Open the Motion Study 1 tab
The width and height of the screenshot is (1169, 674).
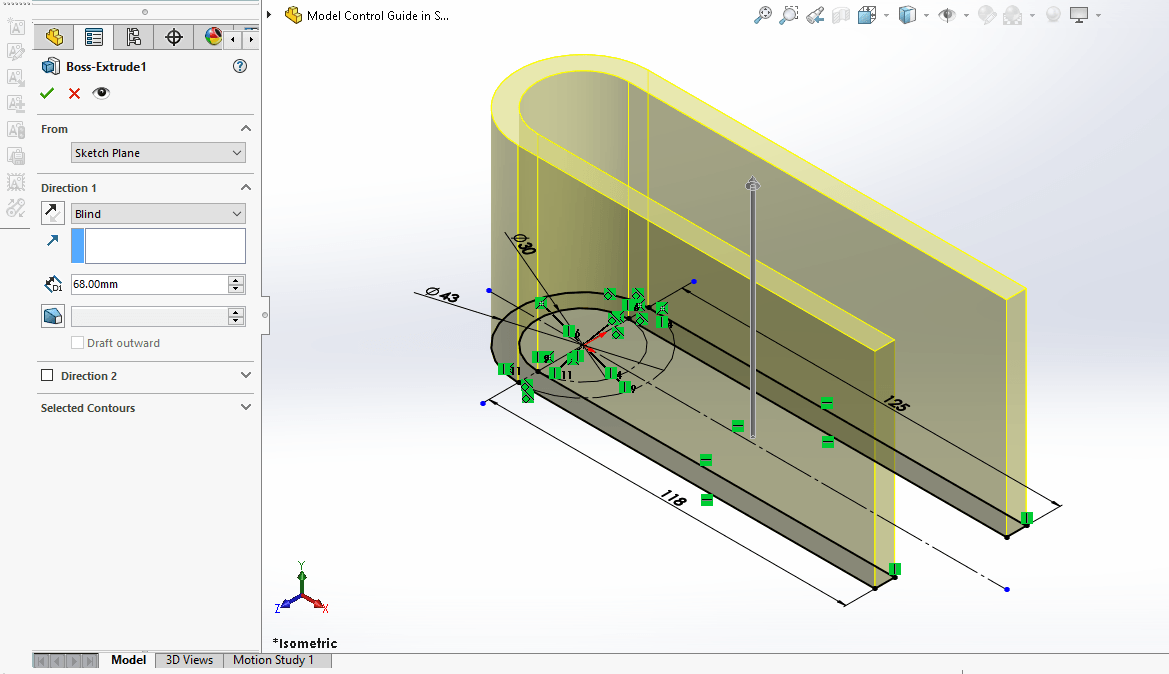[x=276, y=660]
